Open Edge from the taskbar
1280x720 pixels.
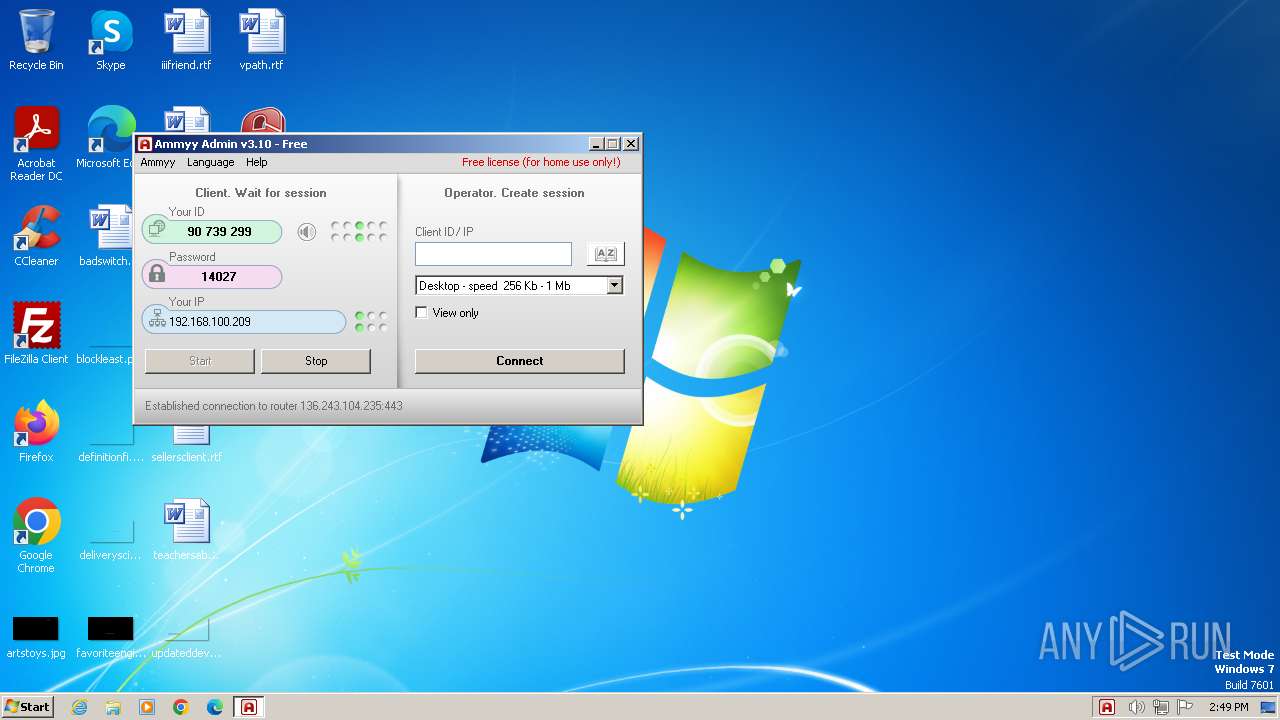pyautogui.click(x=215, y=707)
